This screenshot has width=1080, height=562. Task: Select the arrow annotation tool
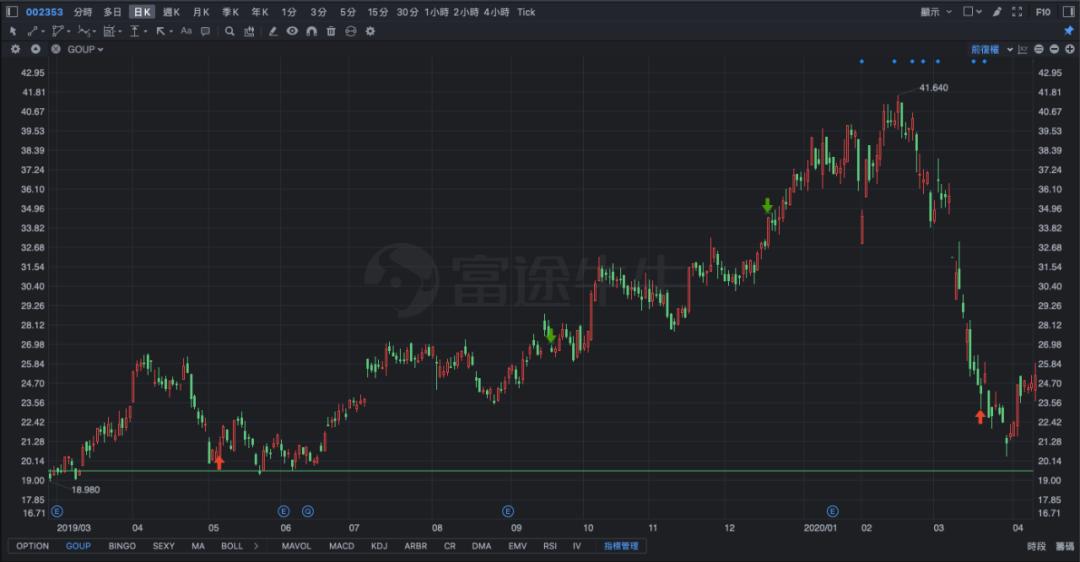(162, 31)
